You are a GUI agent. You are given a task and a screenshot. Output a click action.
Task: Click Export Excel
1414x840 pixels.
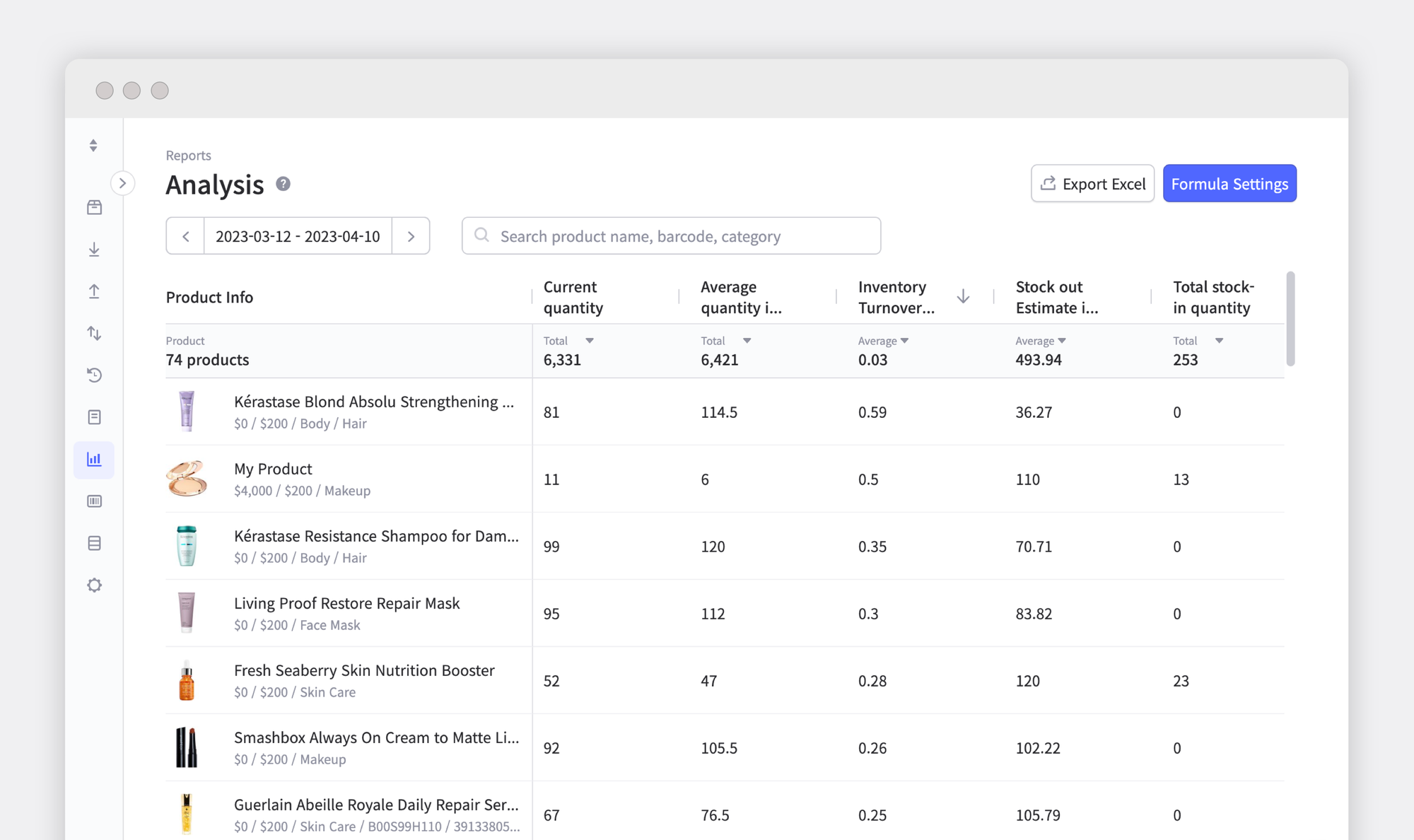[1092, 183]
